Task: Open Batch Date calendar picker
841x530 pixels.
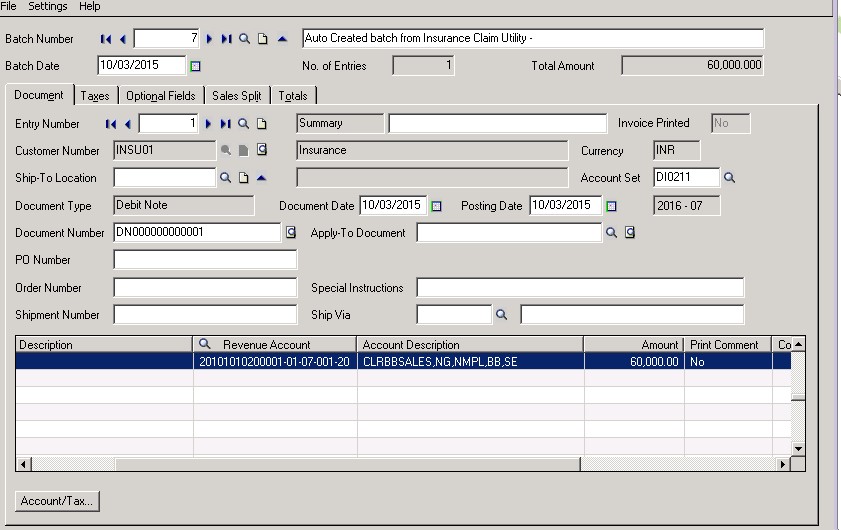Action: [x=196, y=66]
